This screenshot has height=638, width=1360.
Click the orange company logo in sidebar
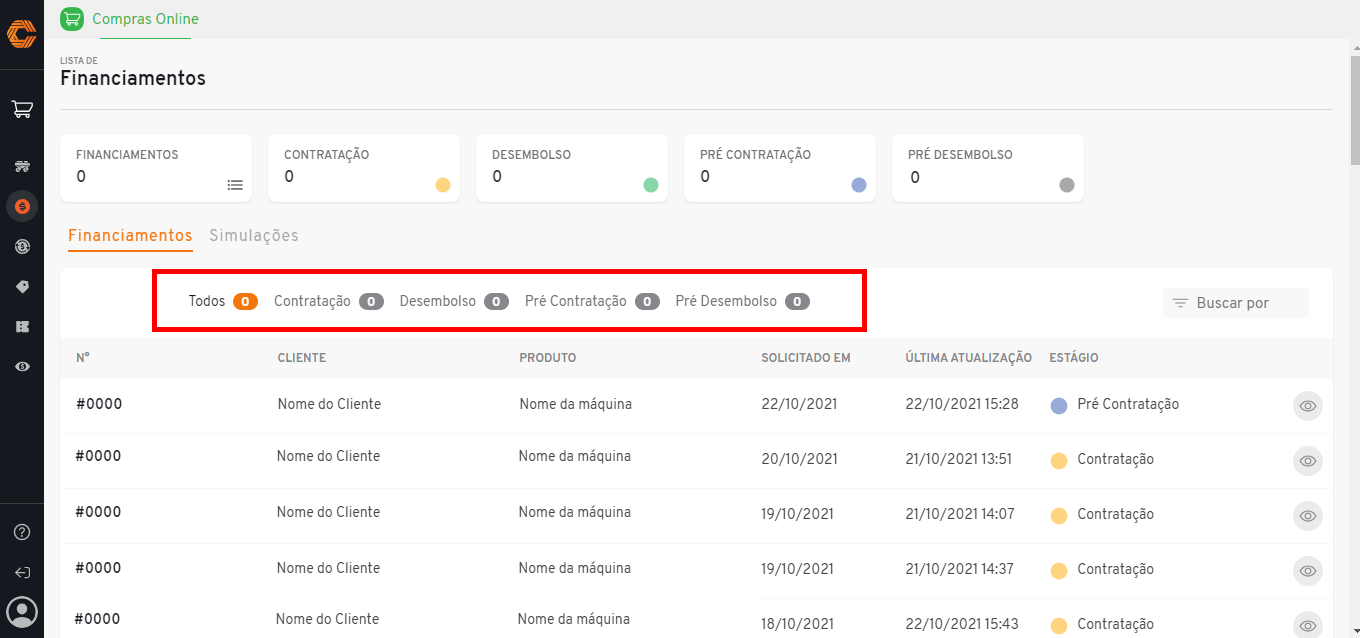tap(22, 34)
